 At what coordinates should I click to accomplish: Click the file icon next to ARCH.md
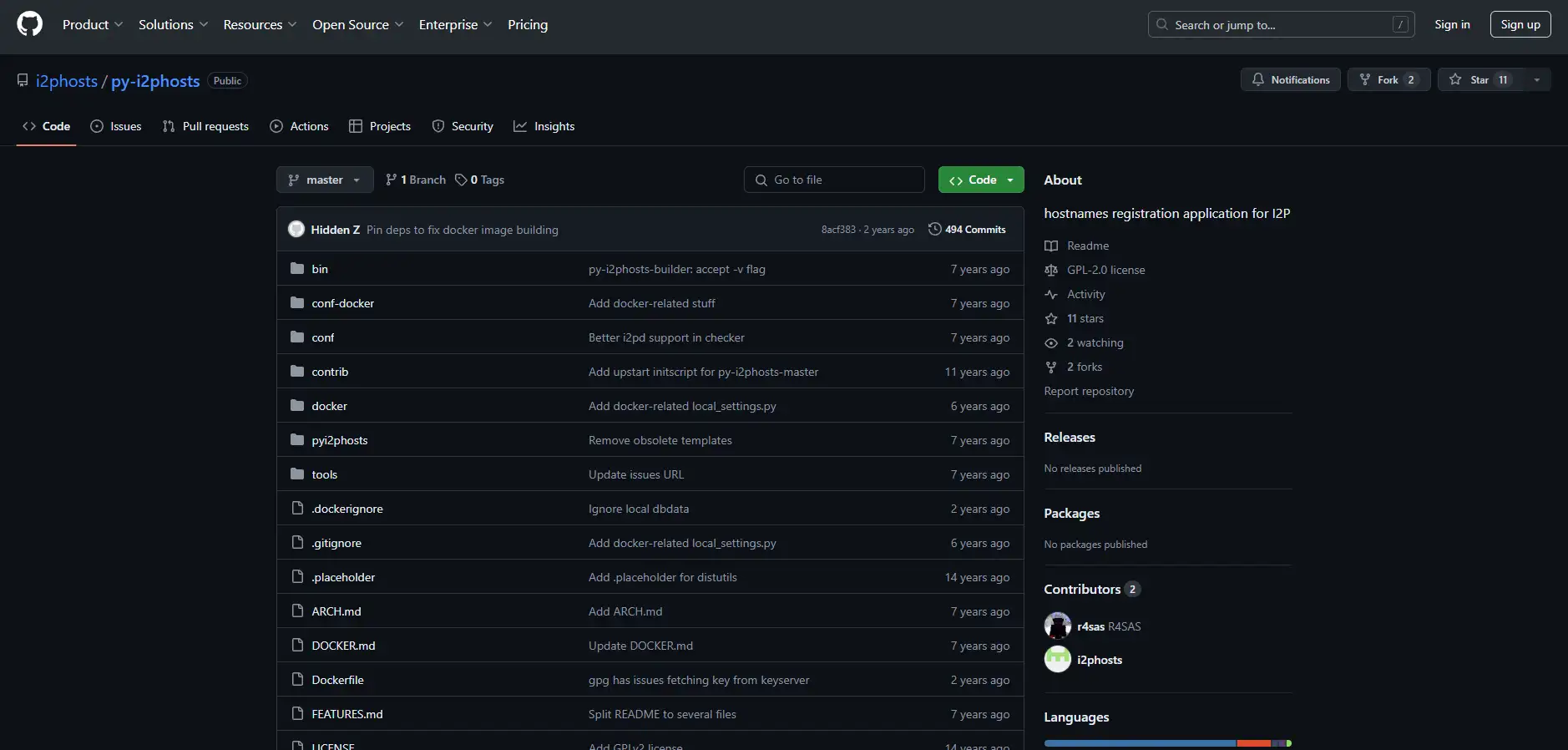(297, 611)
